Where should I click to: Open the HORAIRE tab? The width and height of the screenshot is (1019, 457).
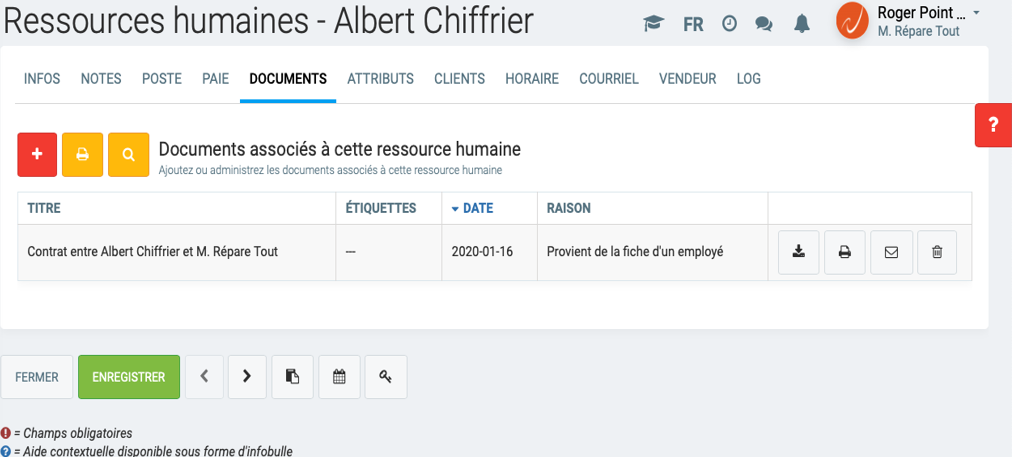(531, 79)
